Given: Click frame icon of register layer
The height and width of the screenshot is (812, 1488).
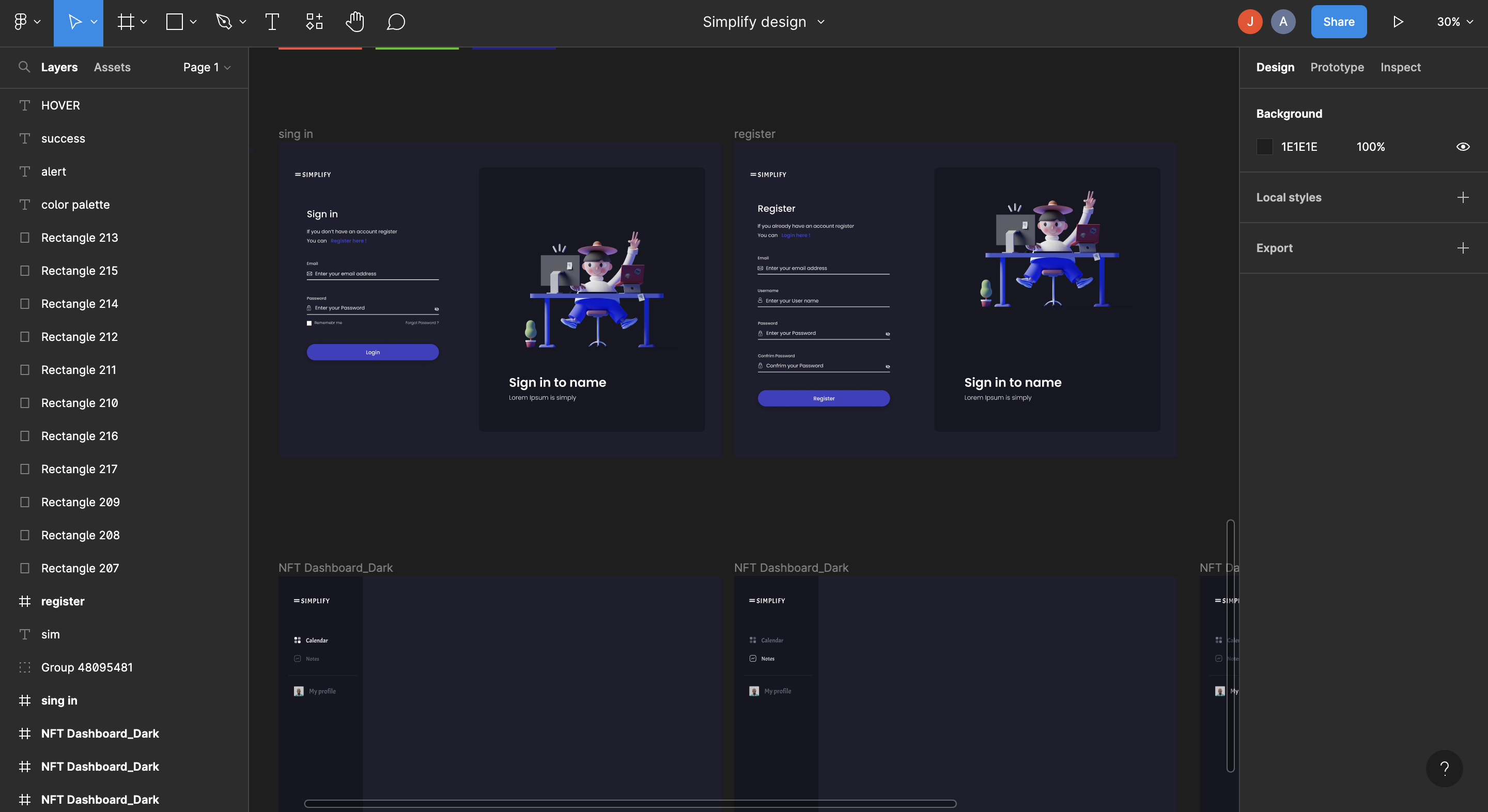Looking at the screenshot, I should click(x=25, y=601).
